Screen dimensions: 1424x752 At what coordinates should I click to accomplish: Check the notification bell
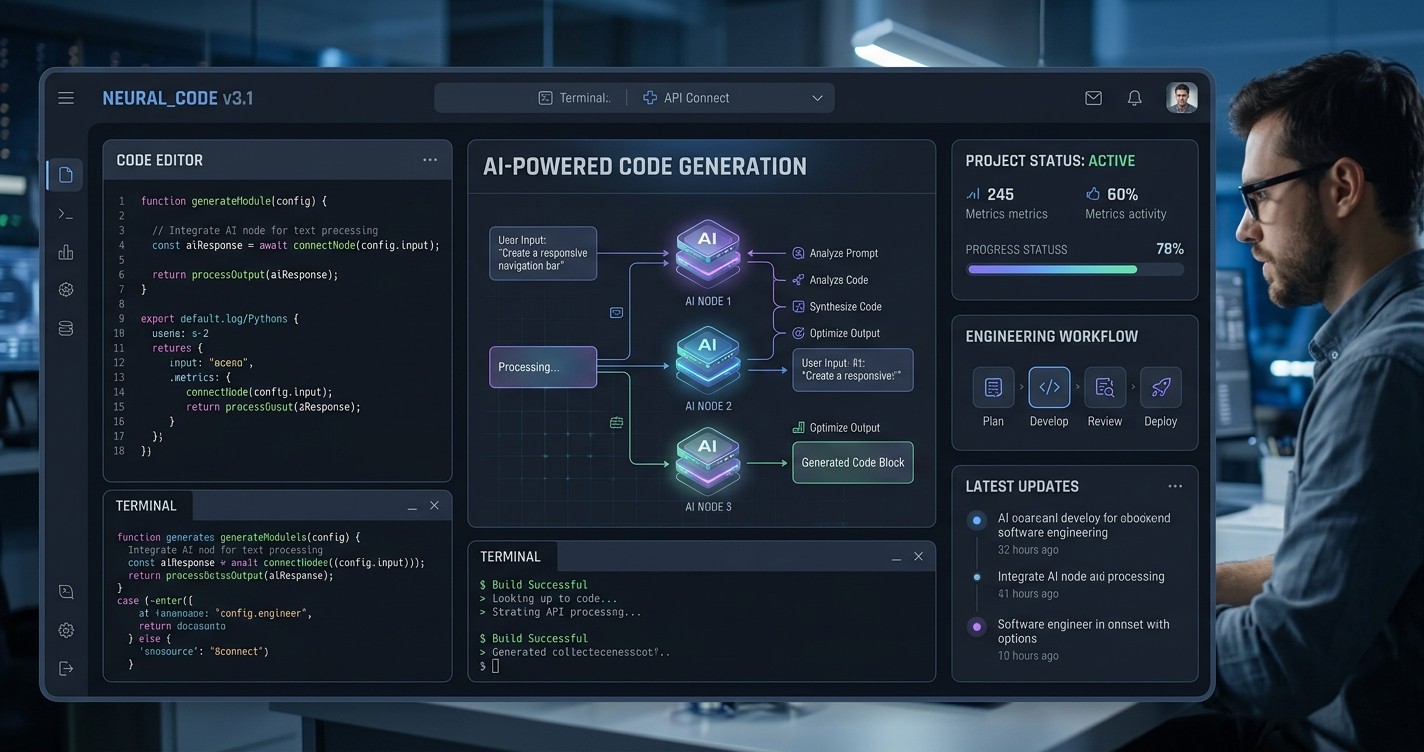1134,98
